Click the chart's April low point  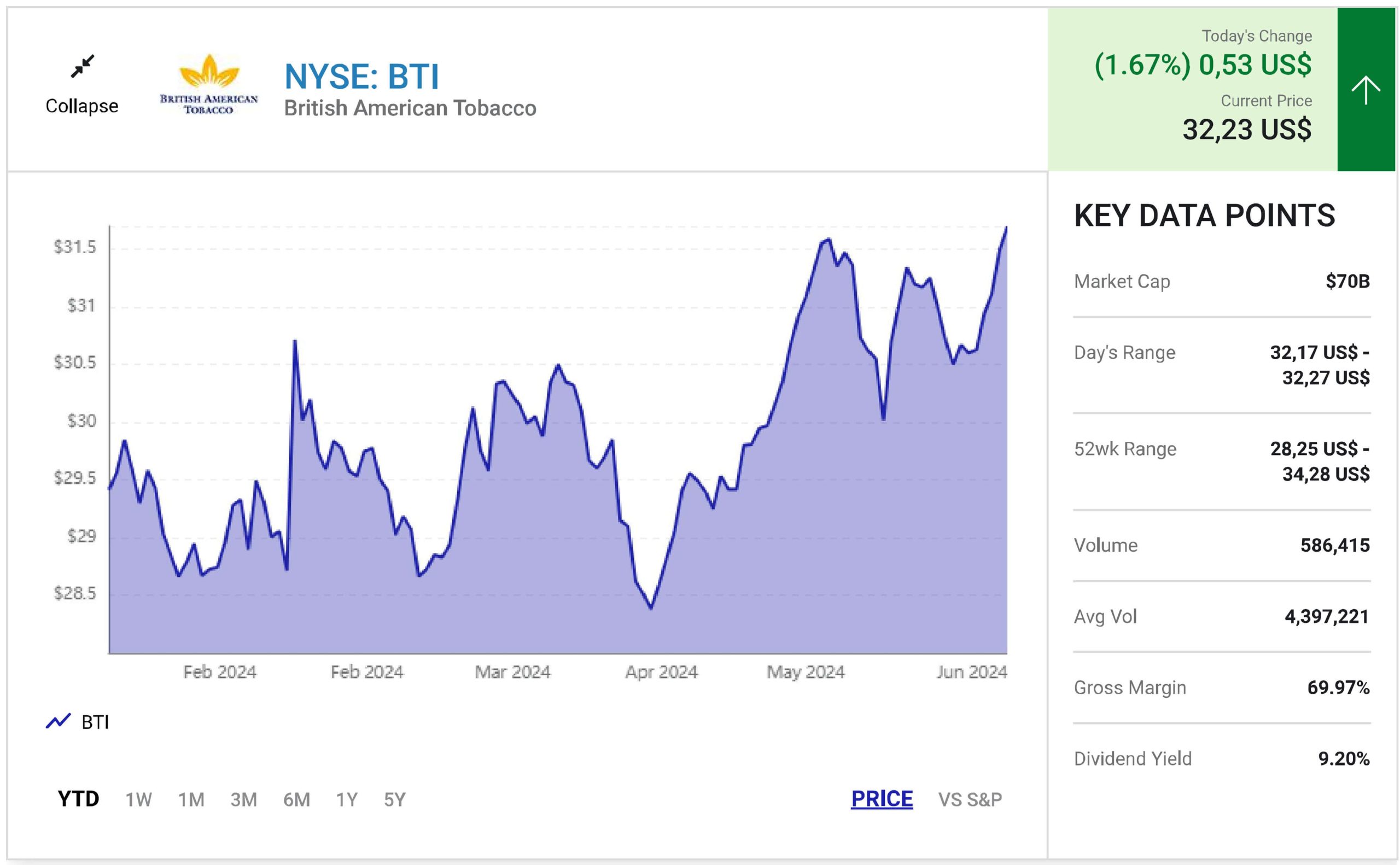[651, 607]
